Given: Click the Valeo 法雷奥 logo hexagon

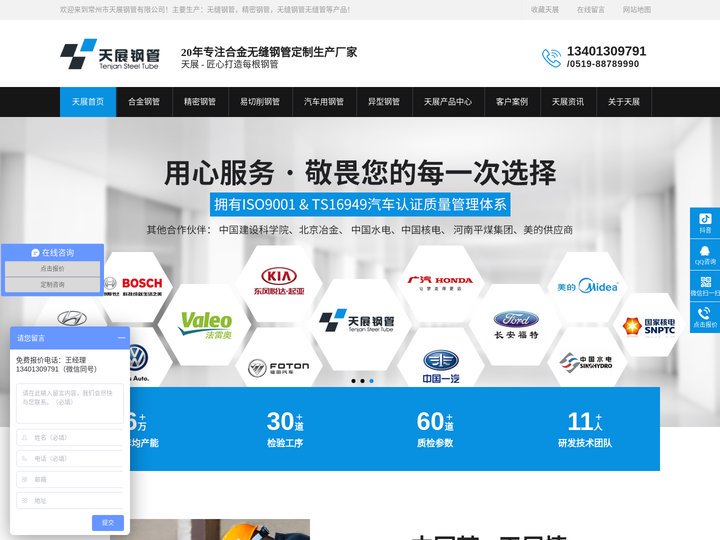Looking at the screenshot, I should click(205, 325).
